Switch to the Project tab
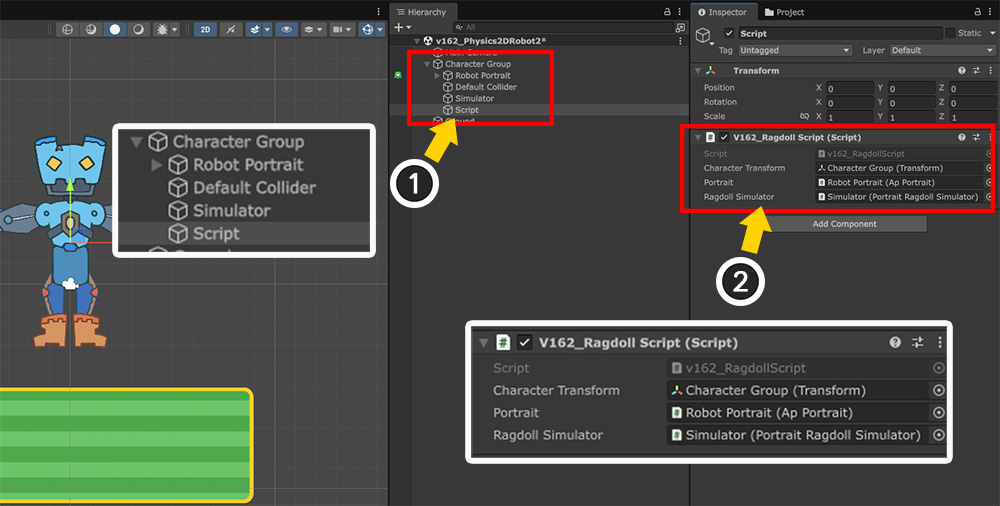Viewport: 1000px width, 506px height. (x=783, y=12)
